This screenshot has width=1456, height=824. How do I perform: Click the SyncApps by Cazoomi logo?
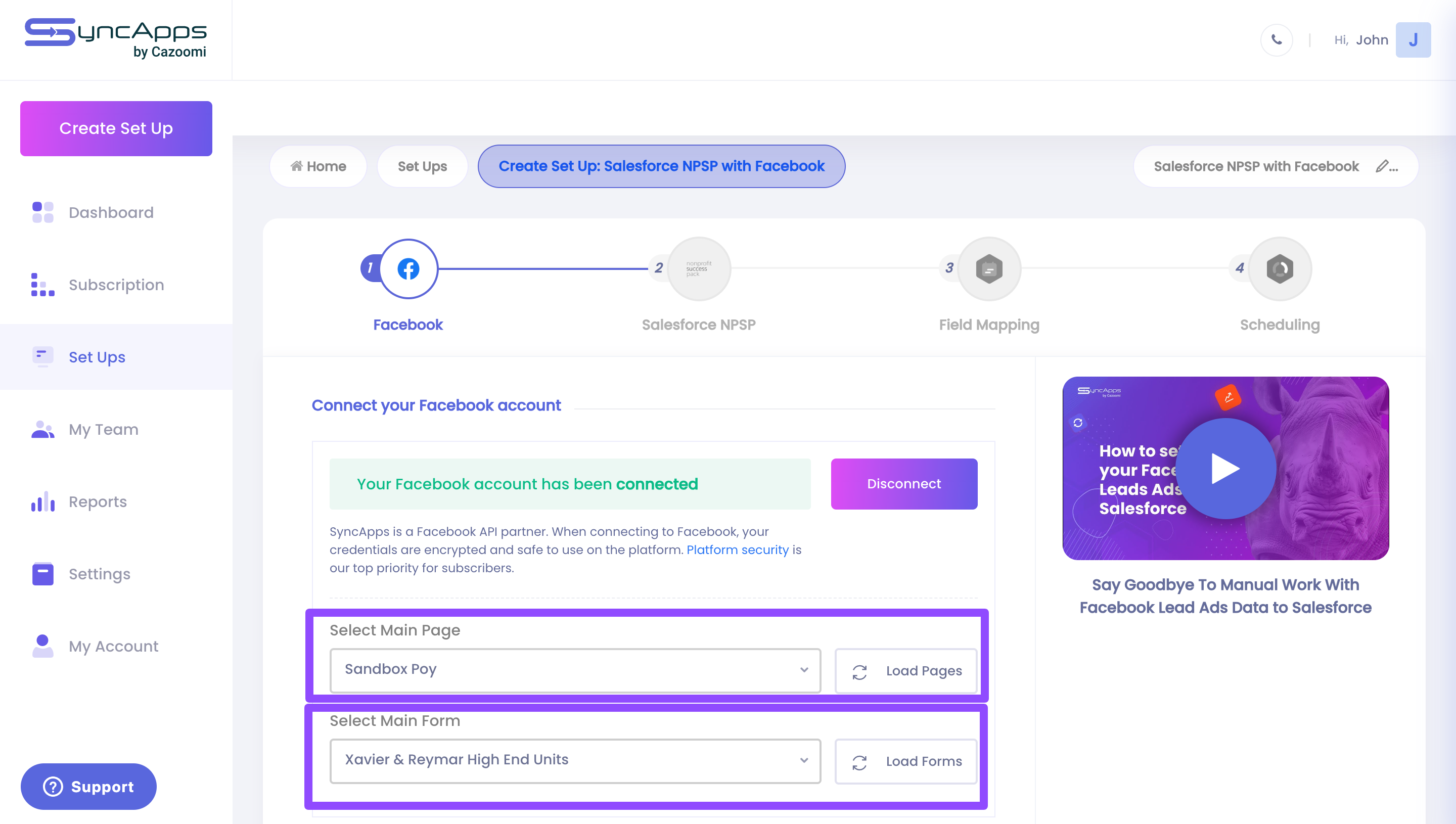116,38
